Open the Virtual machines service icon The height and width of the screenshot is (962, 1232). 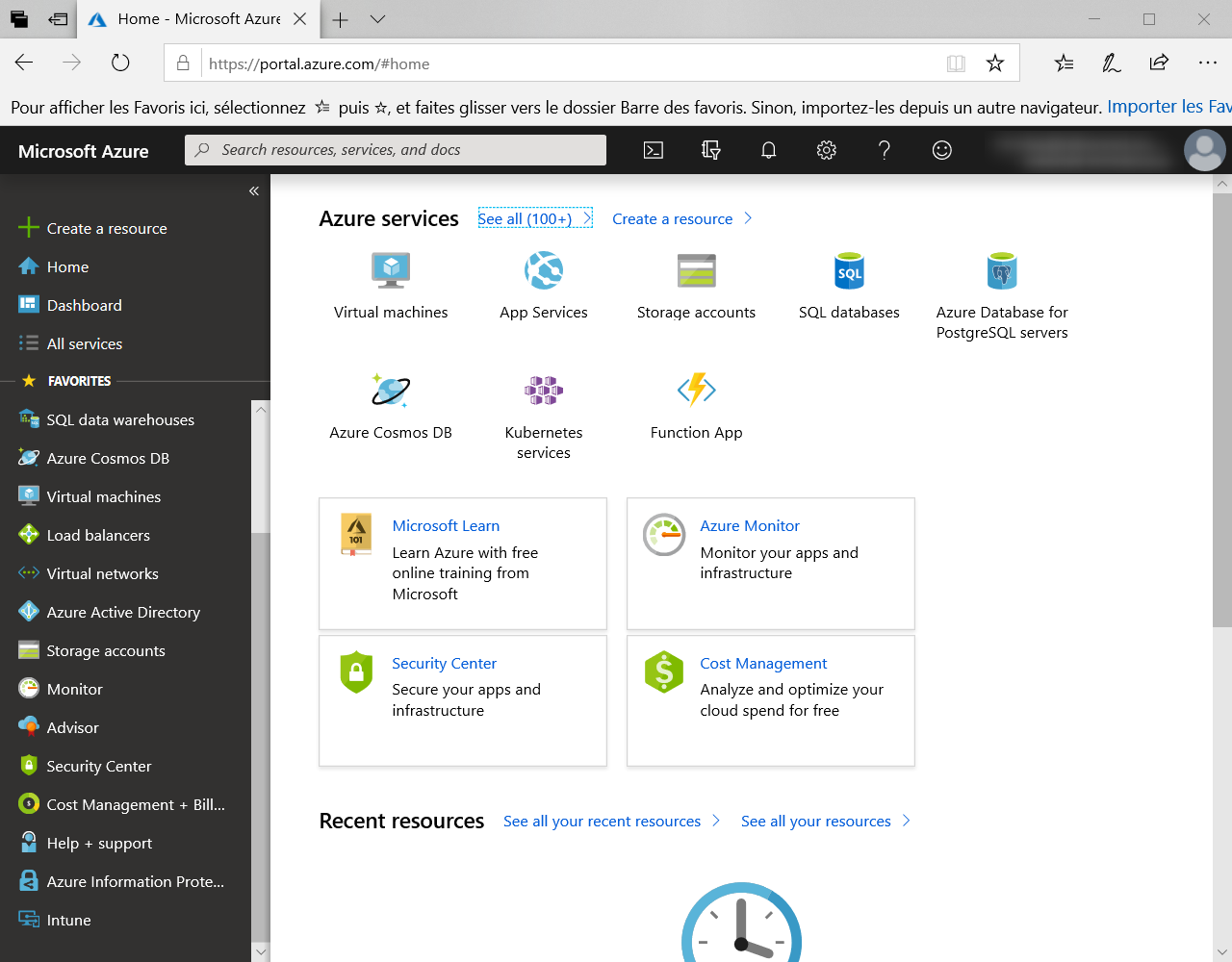tap(391, 271)
